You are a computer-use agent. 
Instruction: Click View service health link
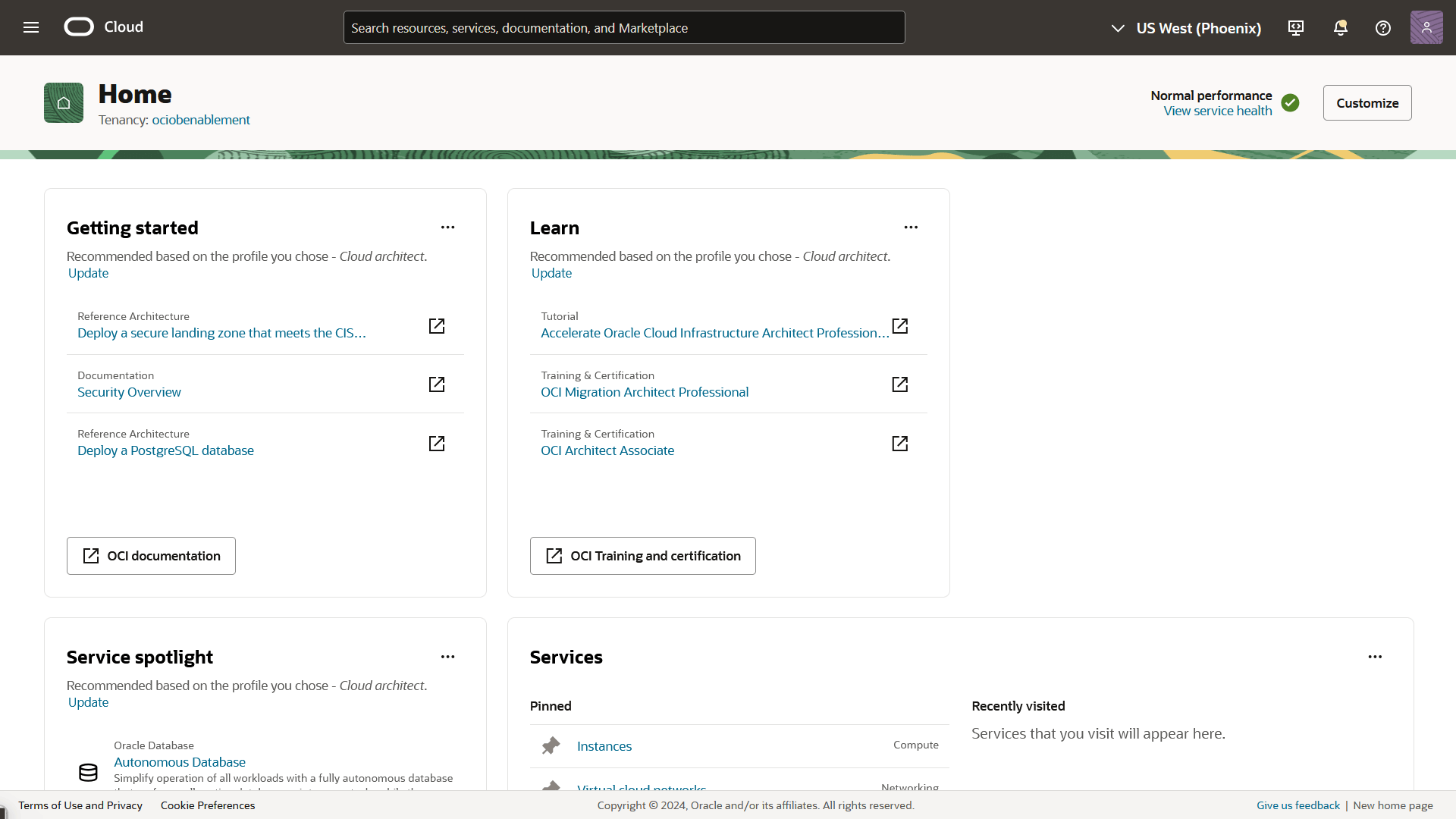(x=1217, y=111)
